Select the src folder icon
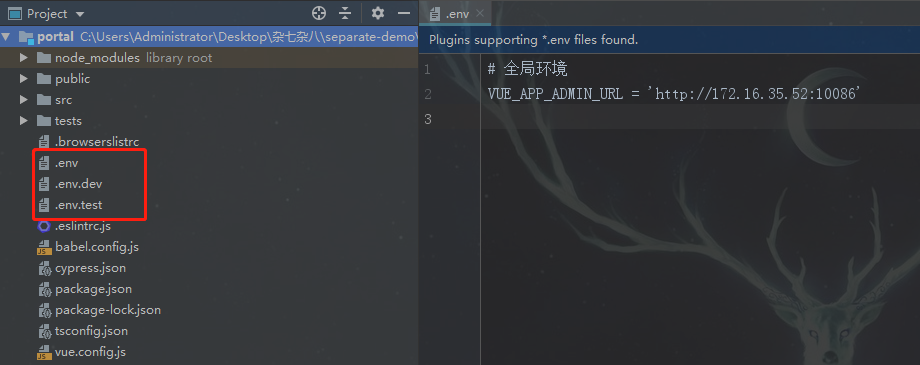 tap(43, 100)
